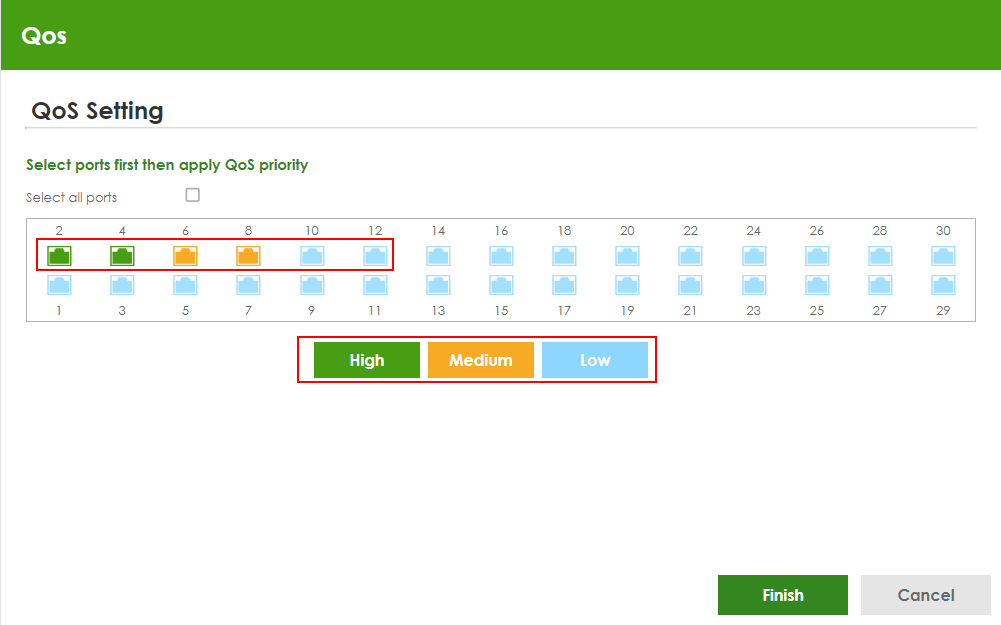Enable the Select all ports checkbox

point(193,195)
